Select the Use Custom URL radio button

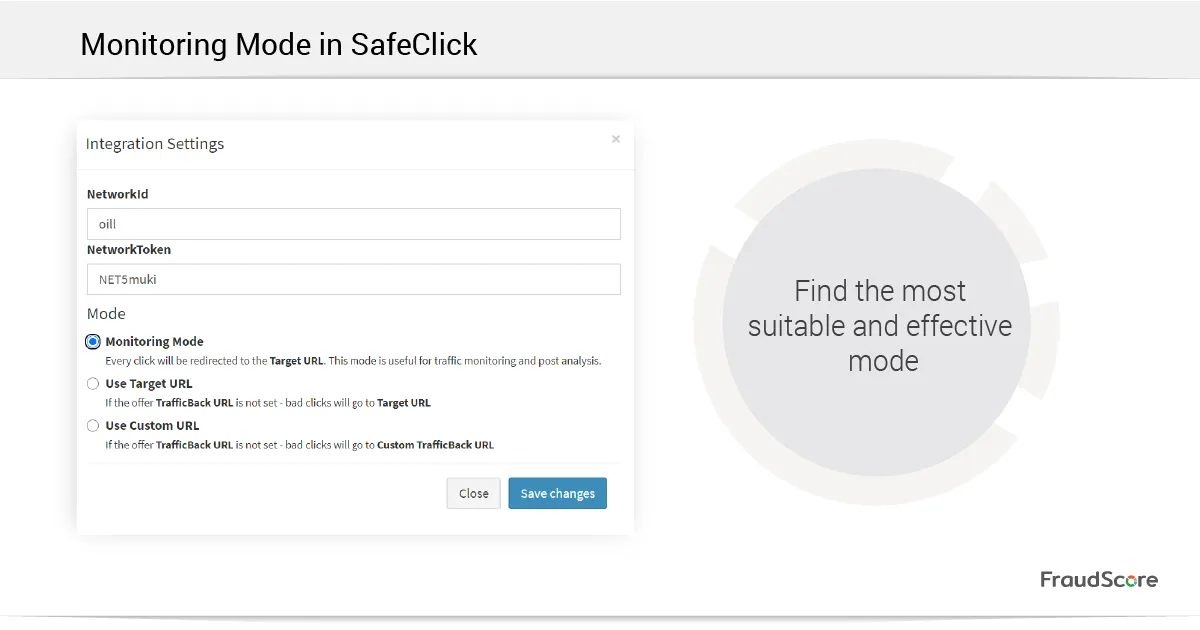click(93, 426)
